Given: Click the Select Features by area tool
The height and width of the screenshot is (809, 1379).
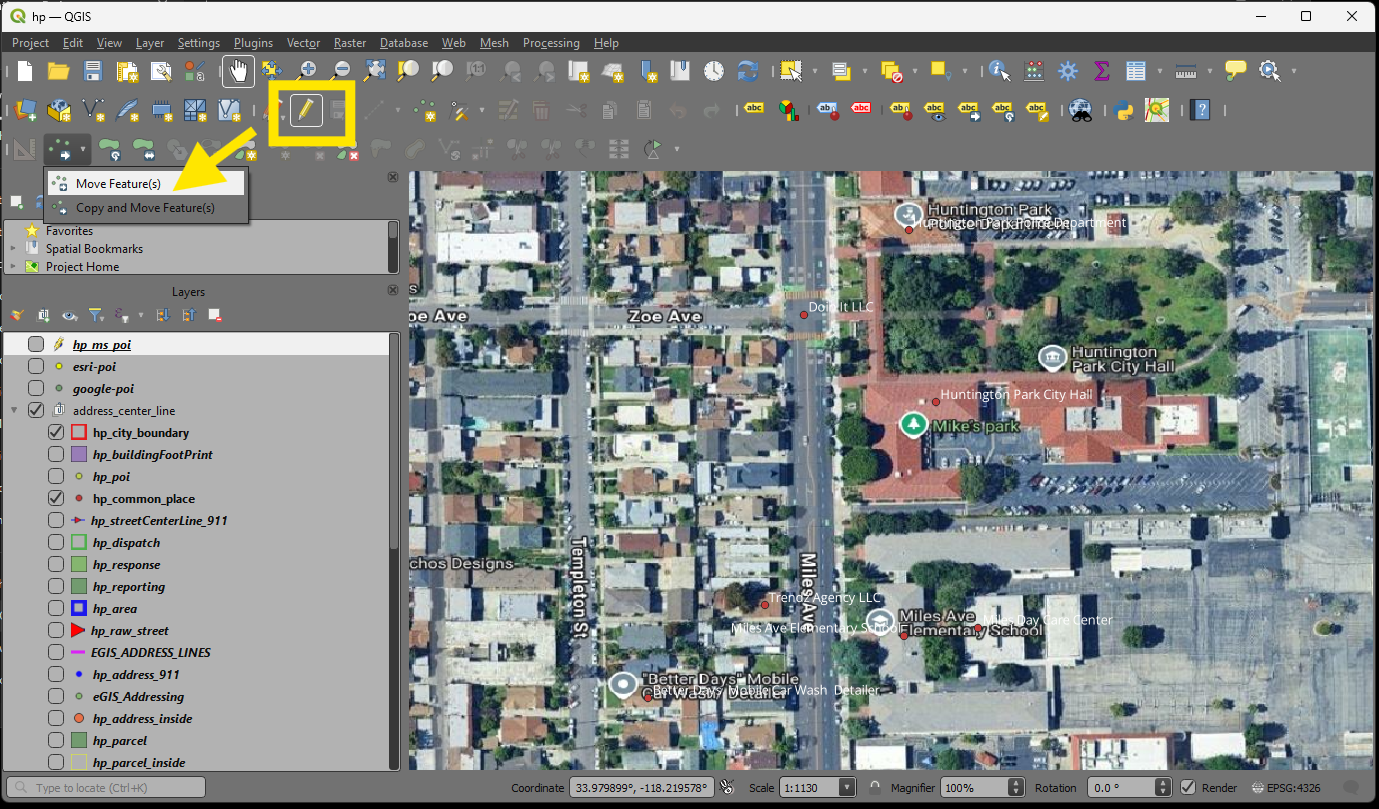Looking at the screenshot, I should pos(791,71).
